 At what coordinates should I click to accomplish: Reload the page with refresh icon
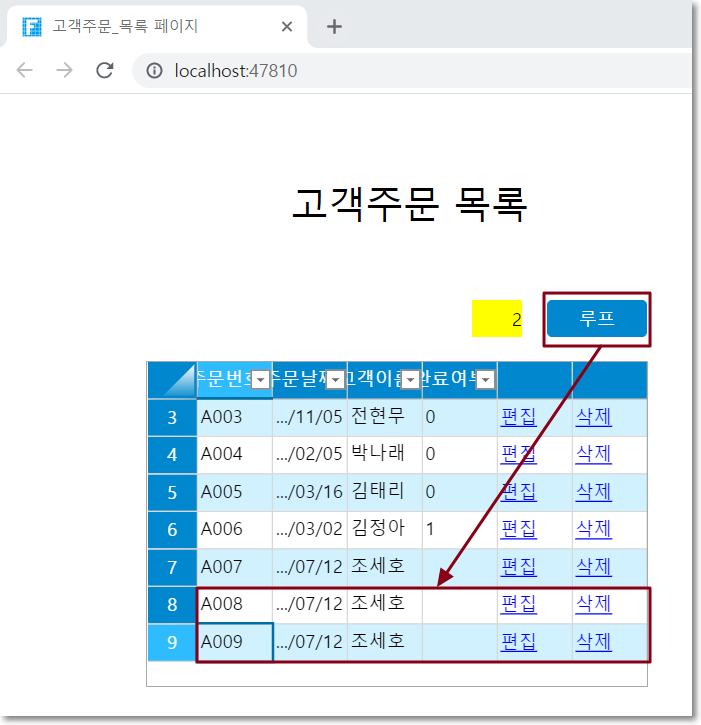point(104,70)
